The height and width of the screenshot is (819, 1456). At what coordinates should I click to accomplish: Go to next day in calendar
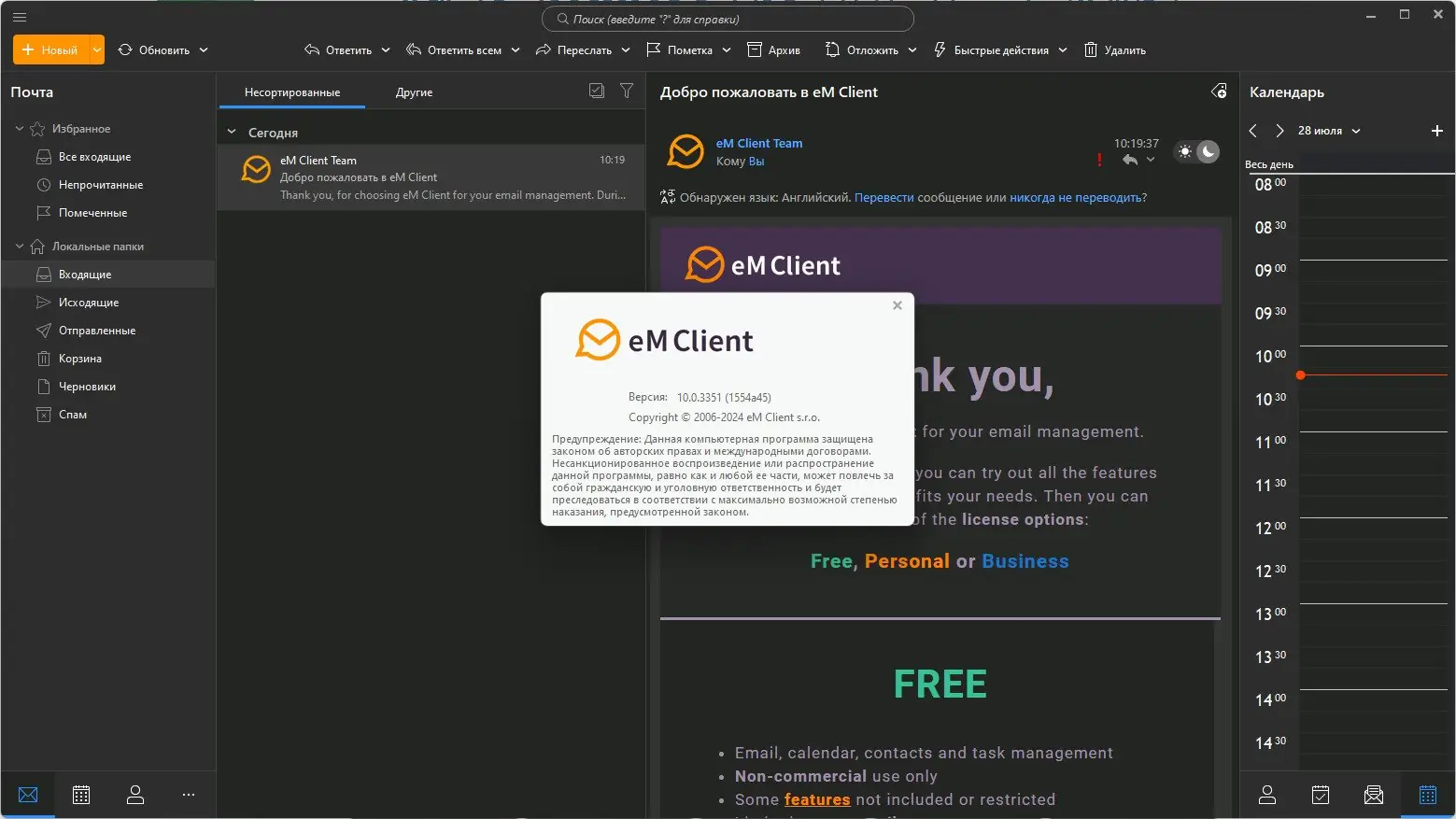pyautogui.click(x=1279, y=131)
